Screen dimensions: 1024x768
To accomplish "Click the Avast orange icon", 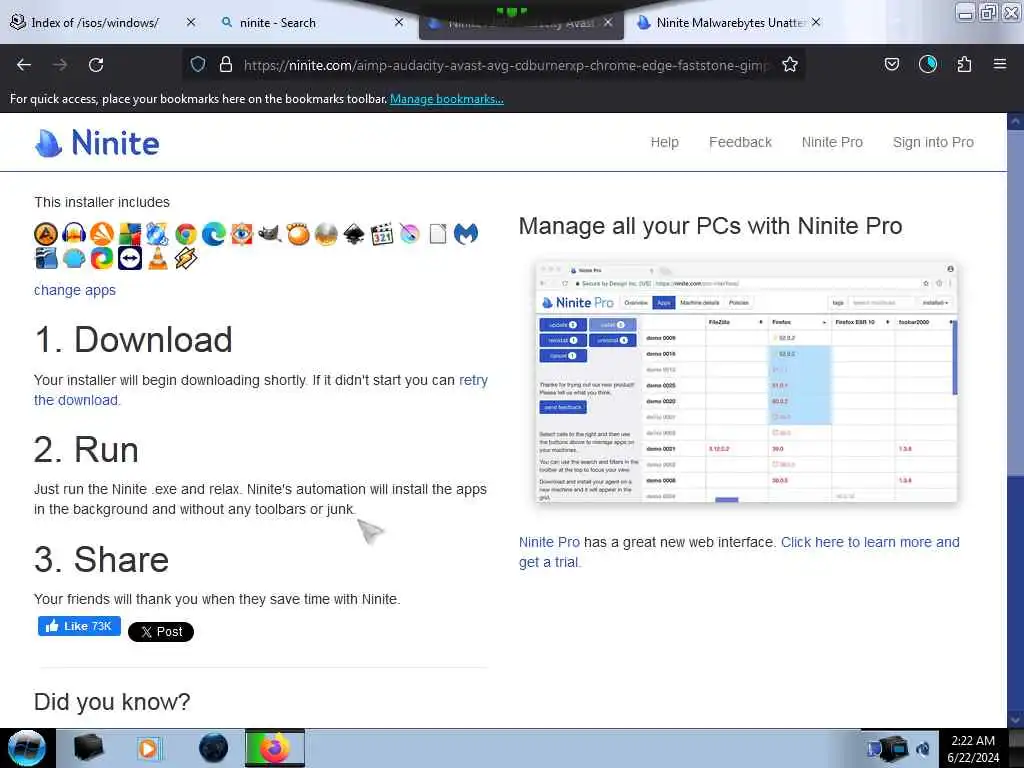I will [102, 234].
